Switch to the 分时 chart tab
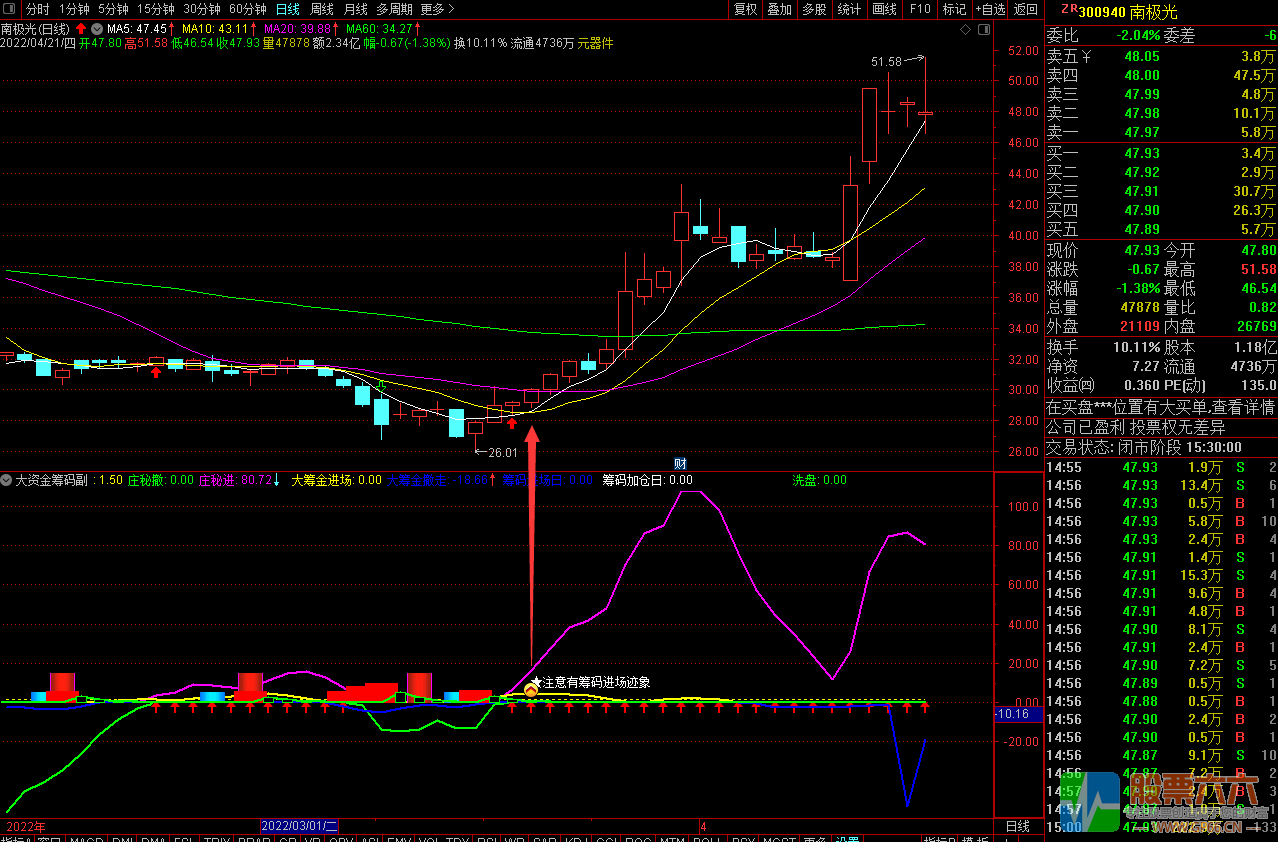1278x842 pixels. [x=37, y=9]
